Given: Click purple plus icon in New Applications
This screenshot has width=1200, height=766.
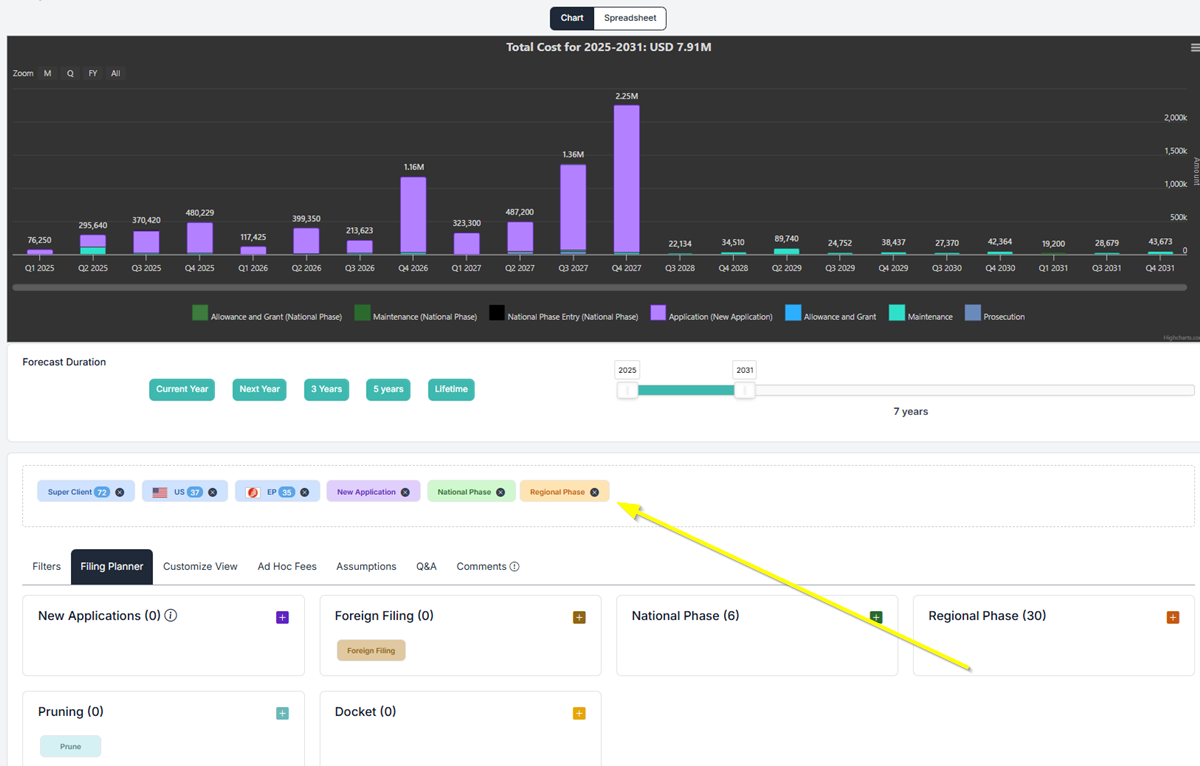Looking at the screenshot, I should click(282, 618).
